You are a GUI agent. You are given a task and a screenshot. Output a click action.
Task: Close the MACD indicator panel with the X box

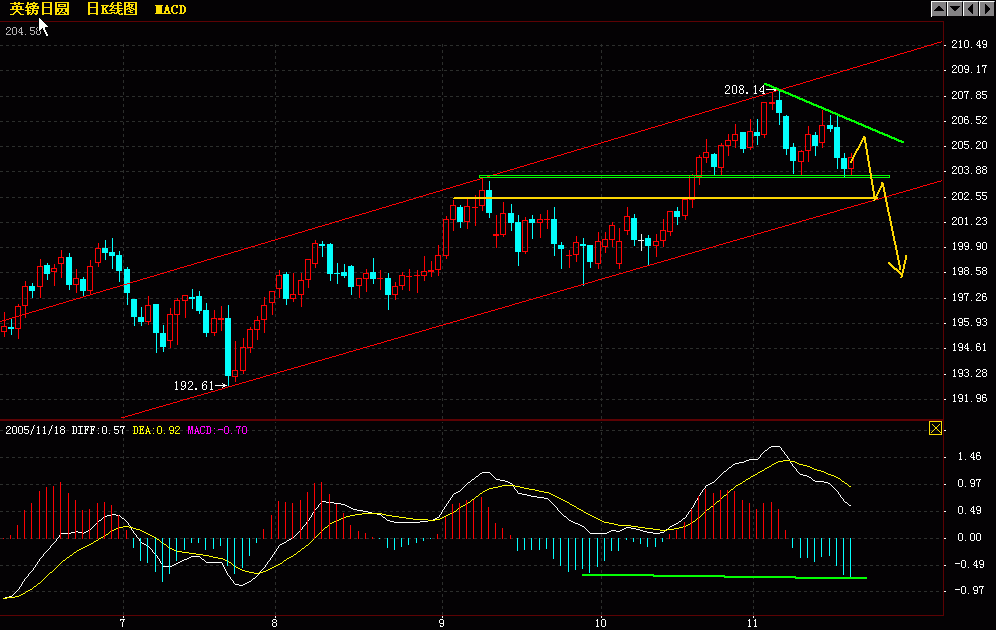[x=935, y=428]
